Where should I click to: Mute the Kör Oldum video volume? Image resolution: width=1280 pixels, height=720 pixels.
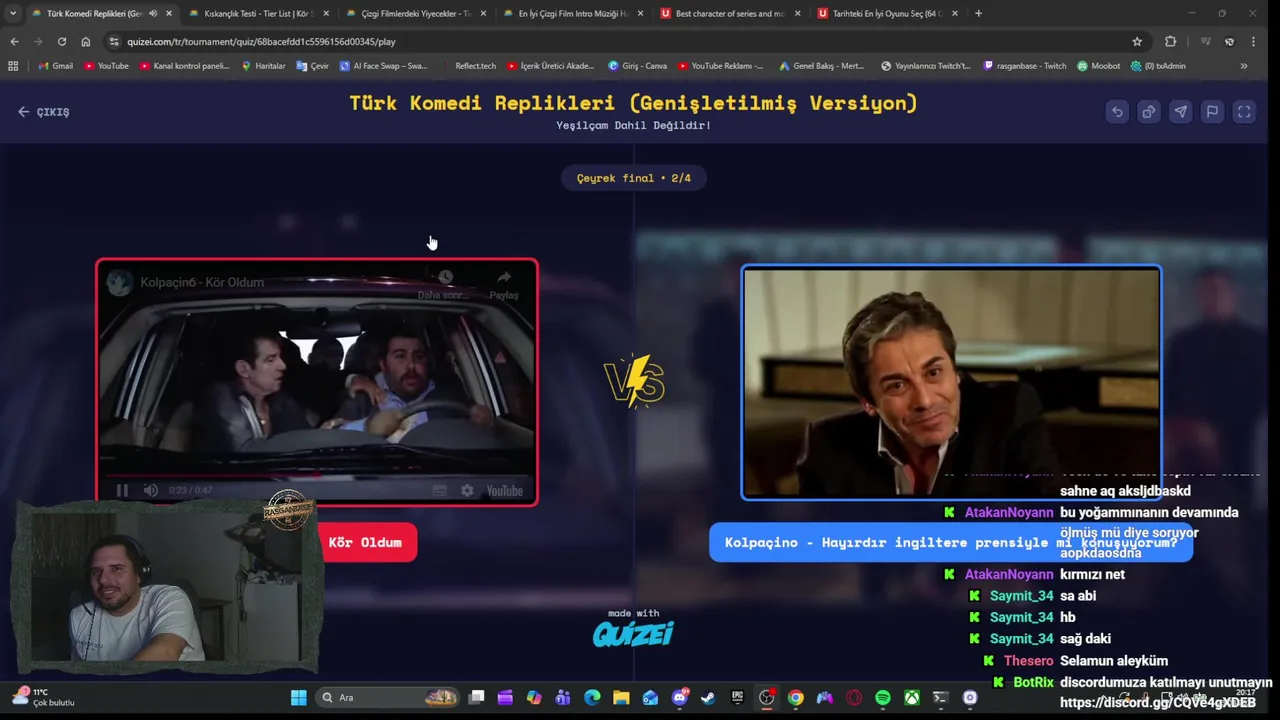click(150, 490)
